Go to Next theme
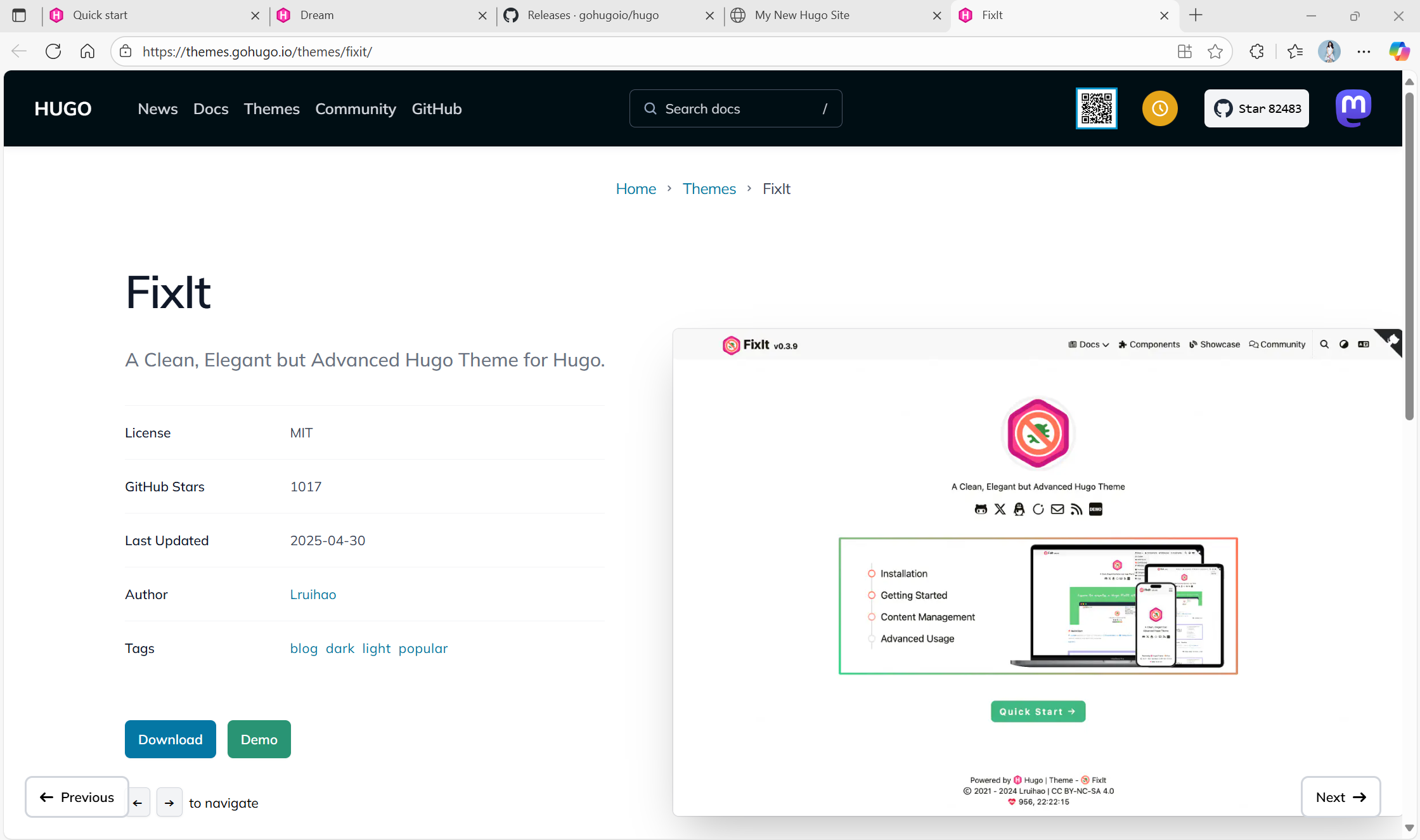 pos(1341,797)
